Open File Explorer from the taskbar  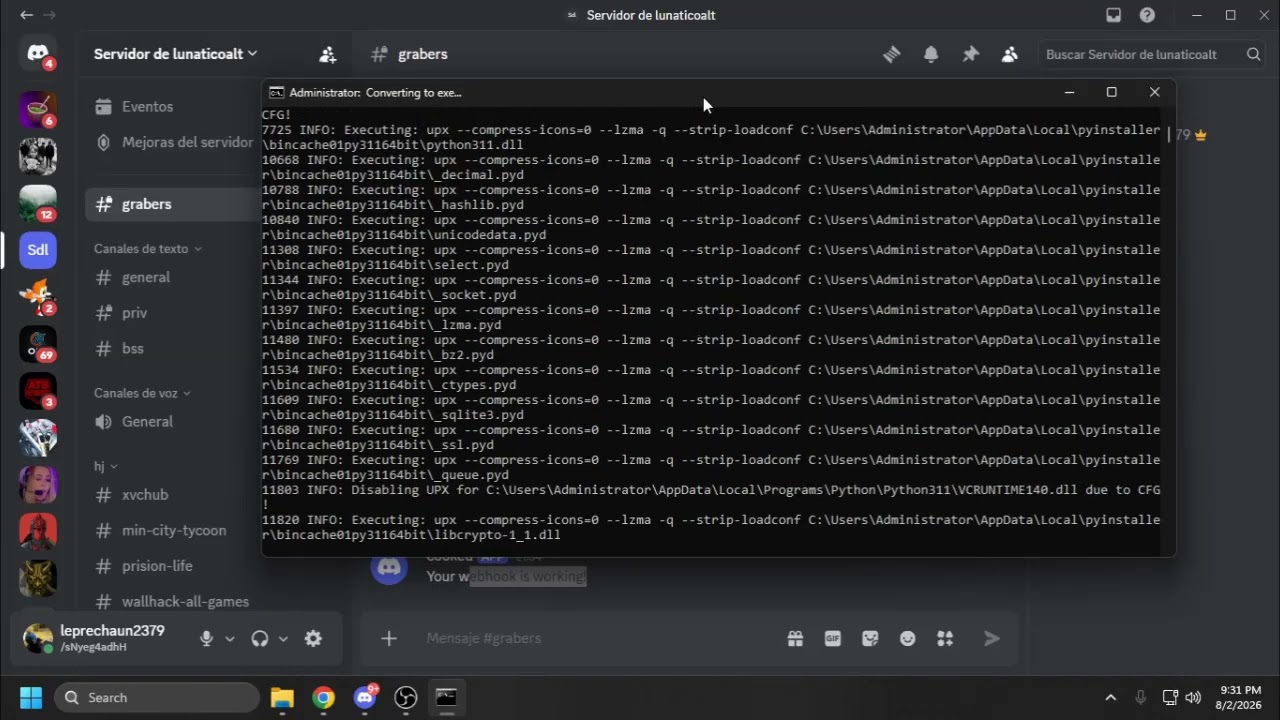(x=282, y=697)
